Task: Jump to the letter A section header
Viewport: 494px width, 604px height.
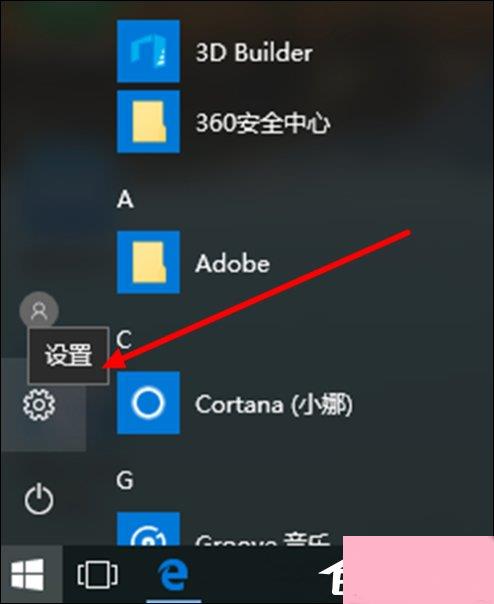Action: (x=125, y=200)
